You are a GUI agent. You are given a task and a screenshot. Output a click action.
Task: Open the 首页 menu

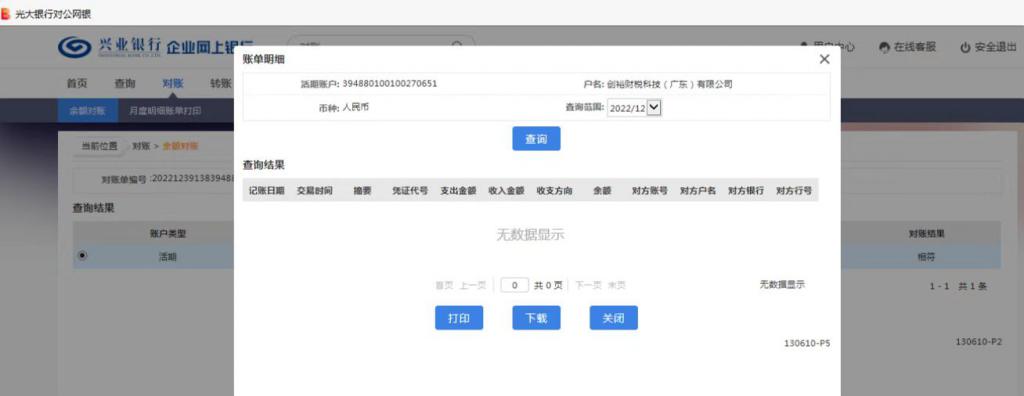76,83
